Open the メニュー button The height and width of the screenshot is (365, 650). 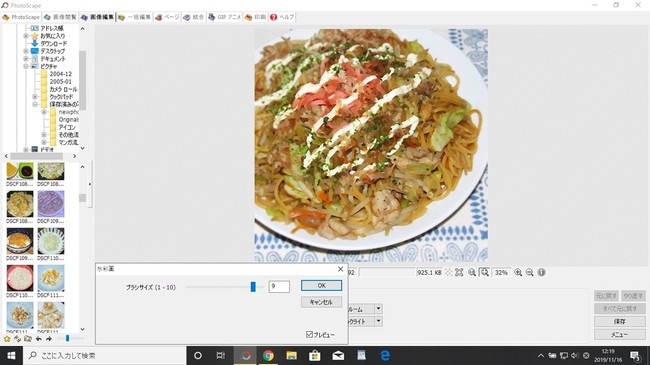(620, 334)
